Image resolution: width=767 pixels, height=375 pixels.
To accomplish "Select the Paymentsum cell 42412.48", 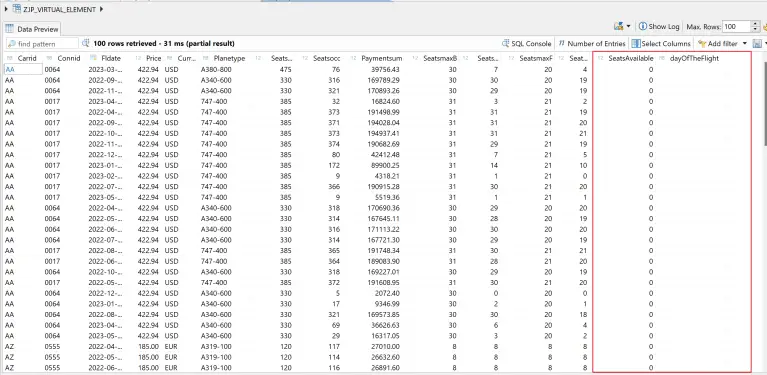I will tap(385, 154).
